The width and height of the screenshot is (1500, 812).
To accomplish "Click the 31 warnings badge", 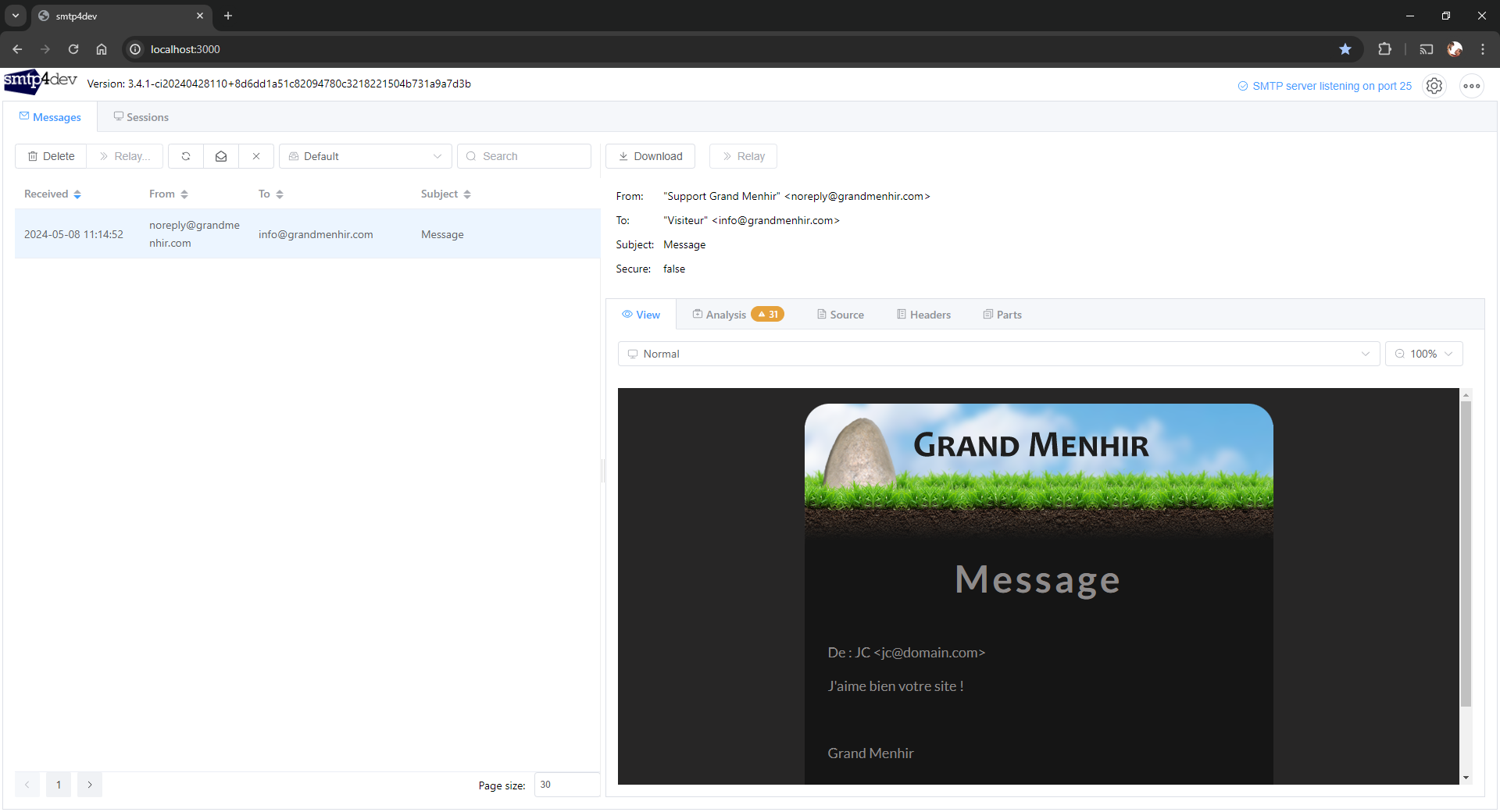I will tap(767, 314).
